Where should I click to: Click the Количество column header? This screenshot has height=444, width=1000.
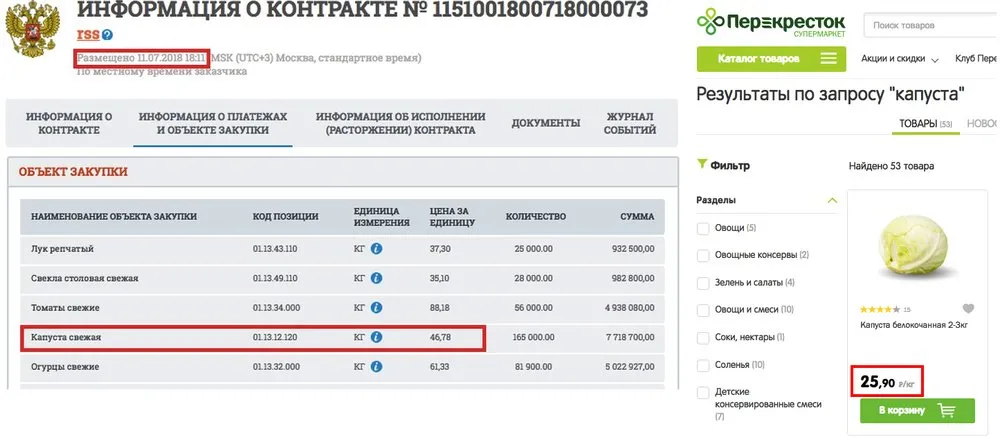click(x=536, y=217)
